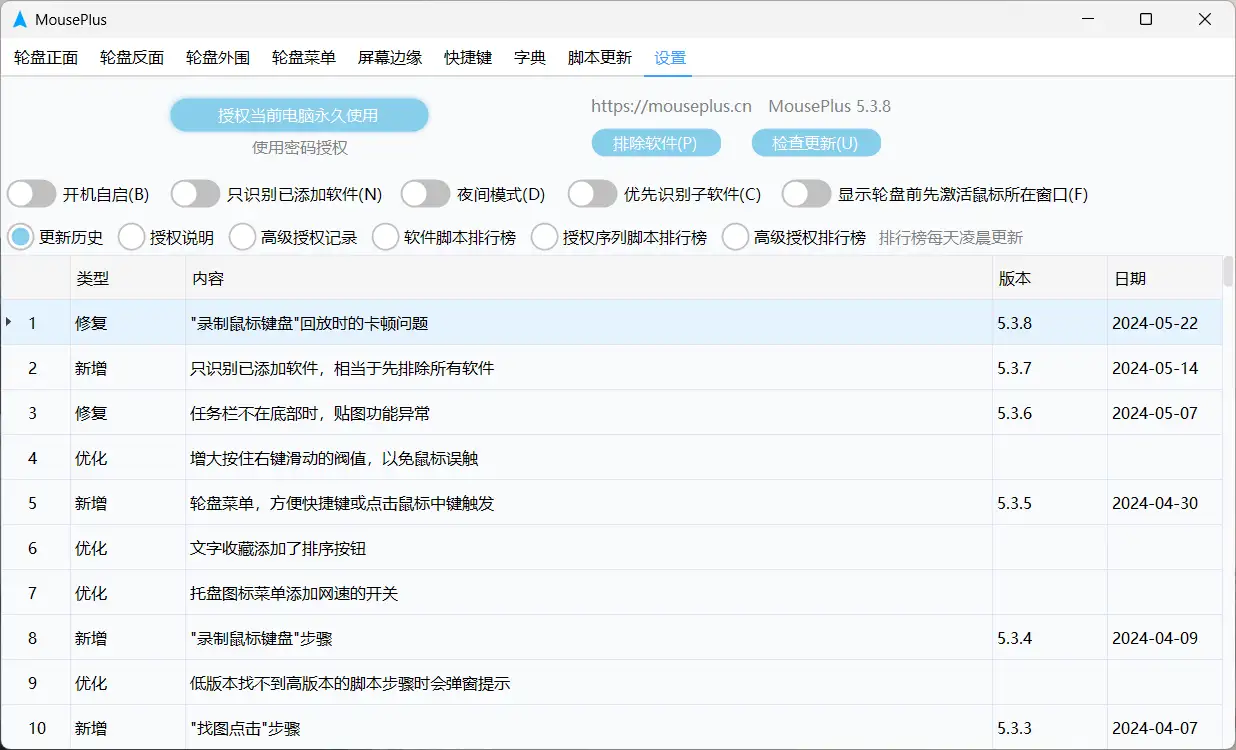Toggle 优先识别子软件(C) switch

592,194
